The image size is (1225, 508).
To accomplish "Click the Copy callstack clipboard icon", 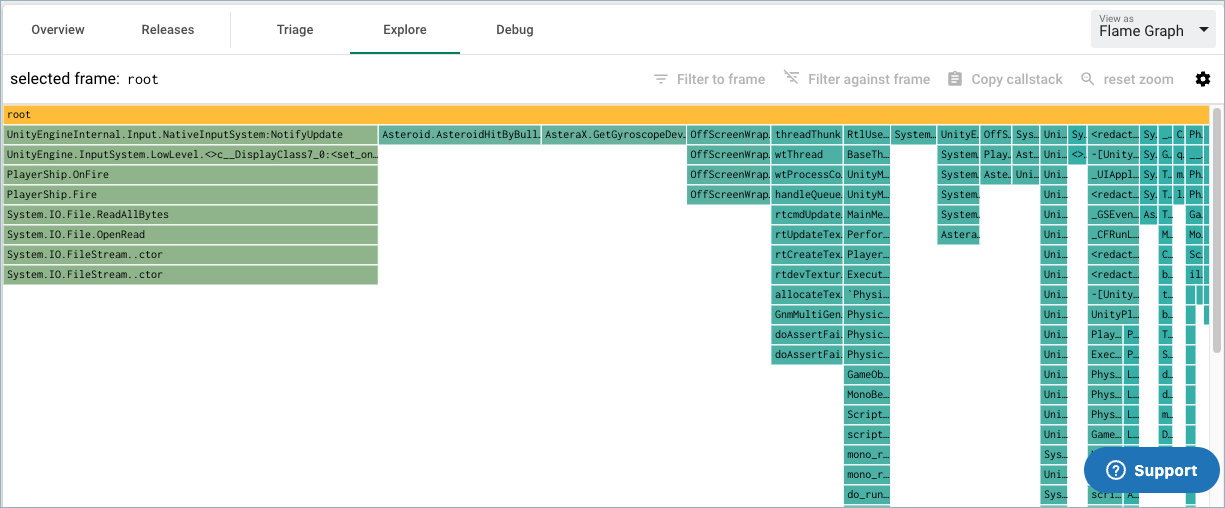I will [954, 79].
